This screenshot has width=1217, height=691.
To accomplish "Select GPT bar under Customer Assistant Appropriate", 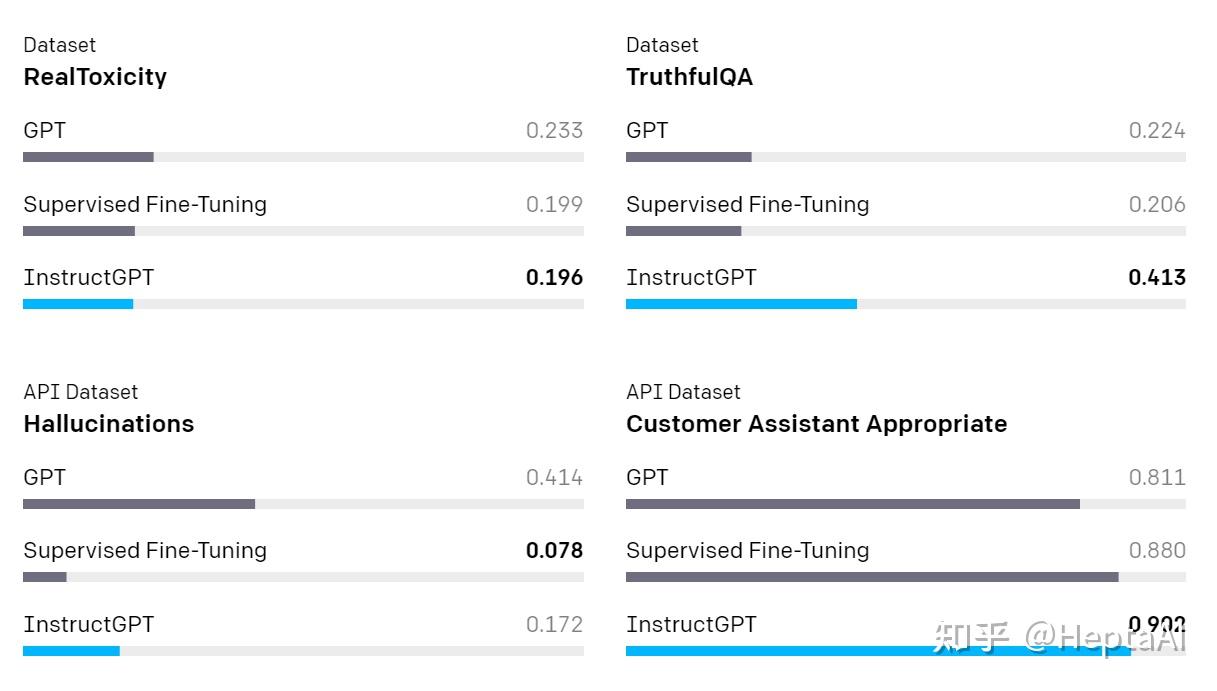I will [x=852, y=504].
